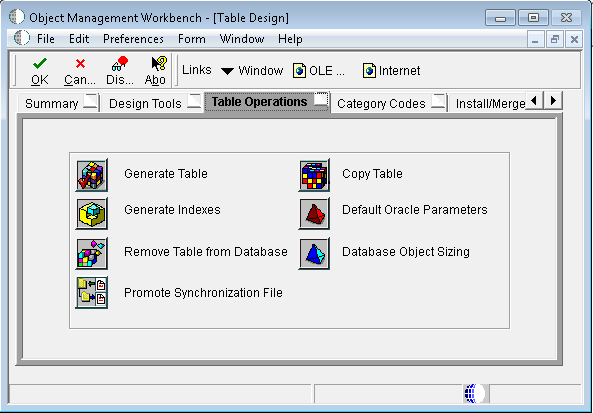The image size is (593, 413).
Task: Open the Form menu
Action: pyautogui.click(x=192, y=39)
